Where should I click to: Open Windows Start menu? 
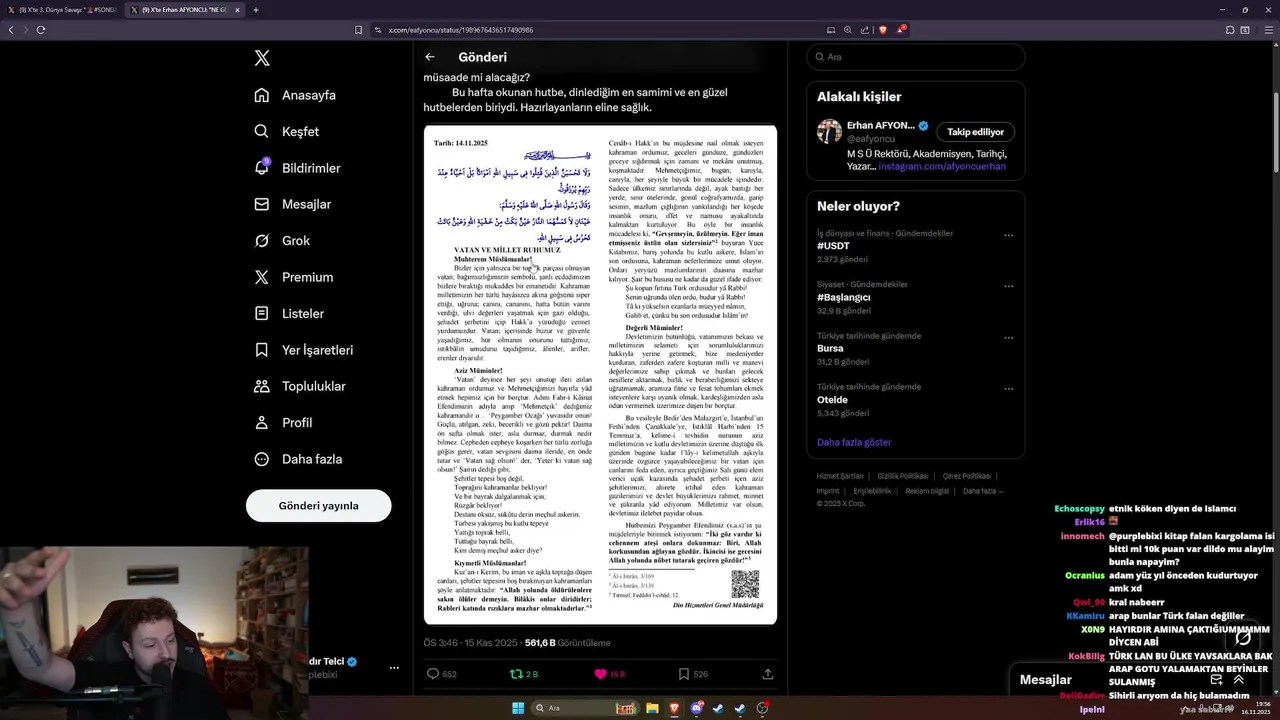point(518,708)
